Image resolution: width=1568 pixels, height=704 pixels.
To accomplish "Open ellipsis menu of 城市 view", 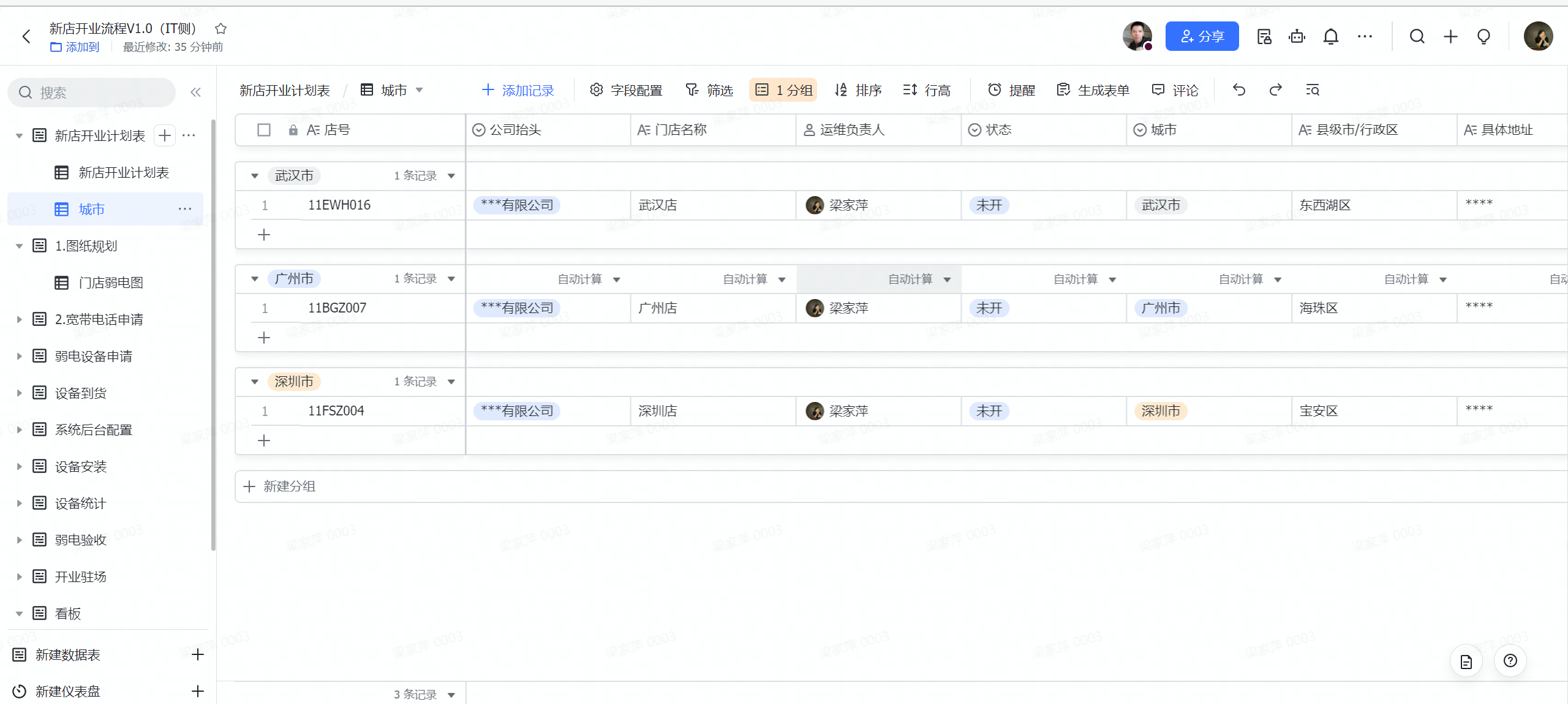I will (x=185, y=209).
